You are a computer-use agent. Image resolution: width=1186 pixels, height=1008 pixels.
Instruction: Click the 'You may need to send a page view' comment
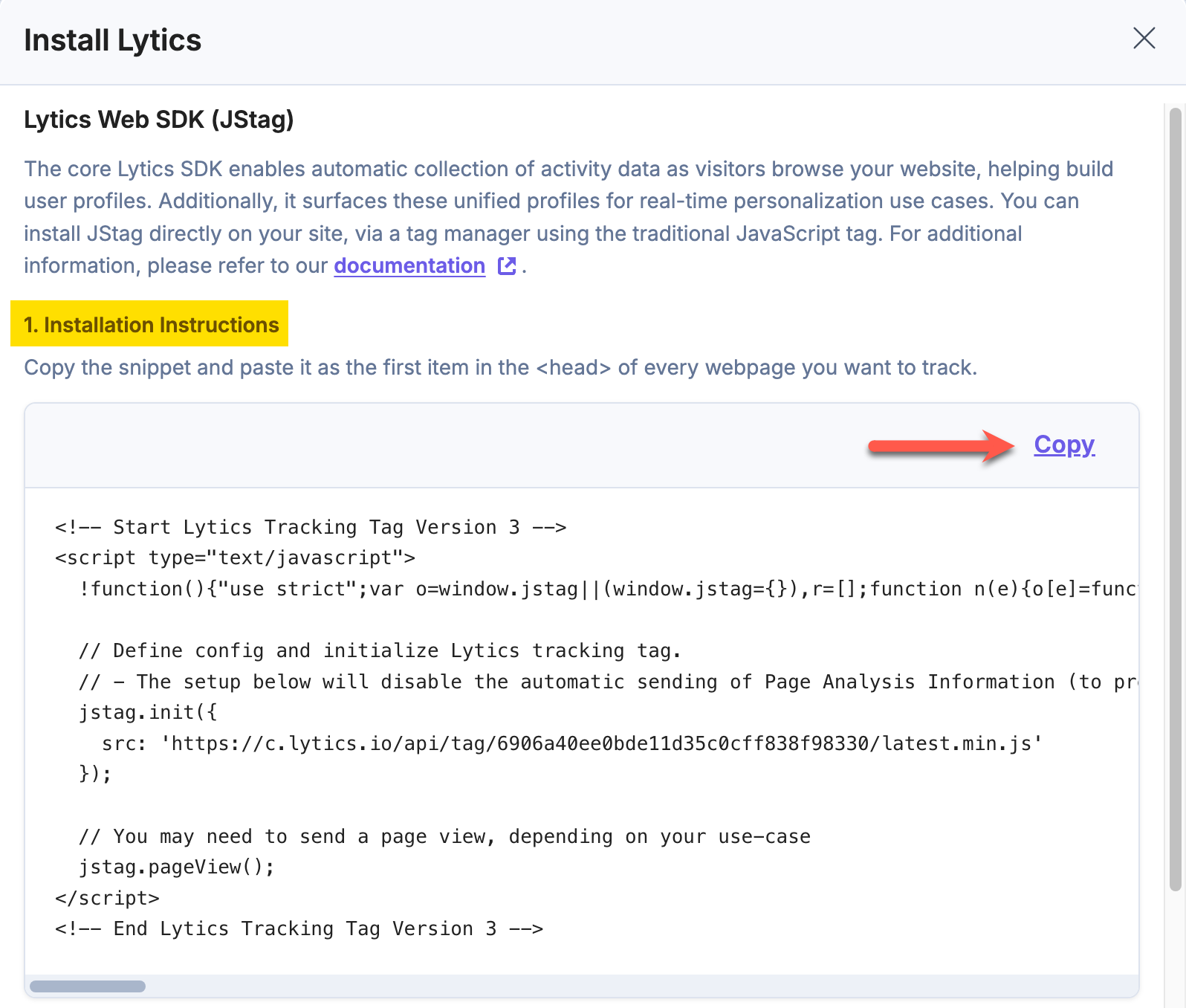(444, 836)
